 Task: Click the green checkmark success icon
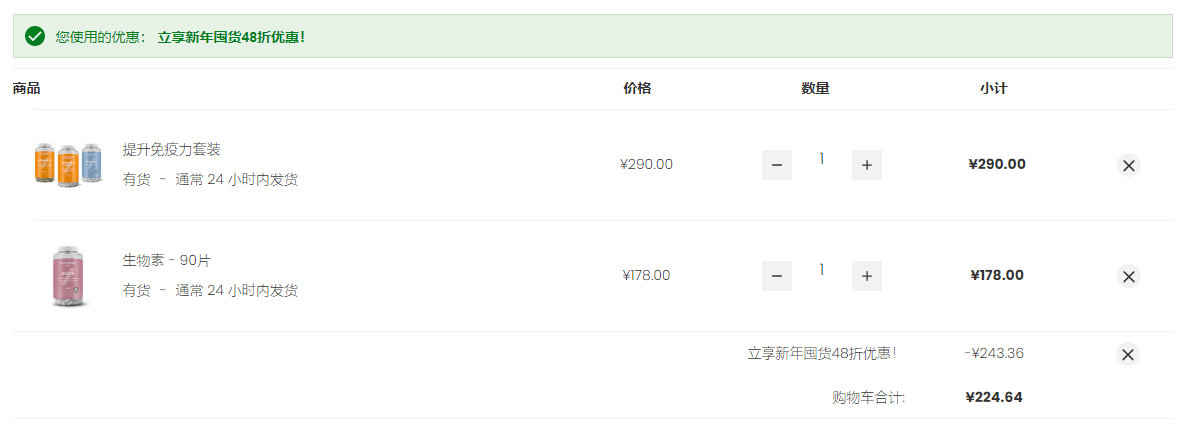[35, 36]
